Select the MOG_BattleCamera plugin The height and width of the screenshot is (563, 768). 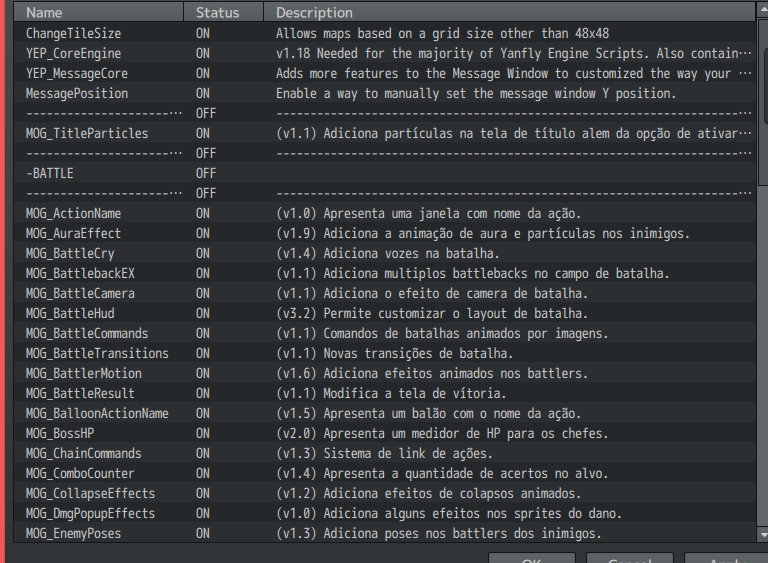[384, 294]
